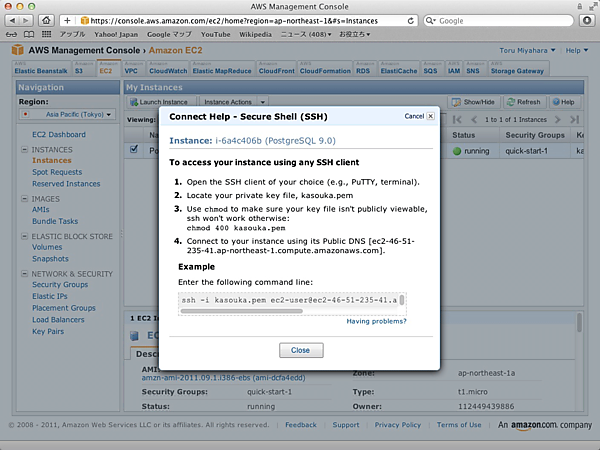
Task: Toggle the PostgreSQL instance row checkbox
Action: tap(134, 149)
